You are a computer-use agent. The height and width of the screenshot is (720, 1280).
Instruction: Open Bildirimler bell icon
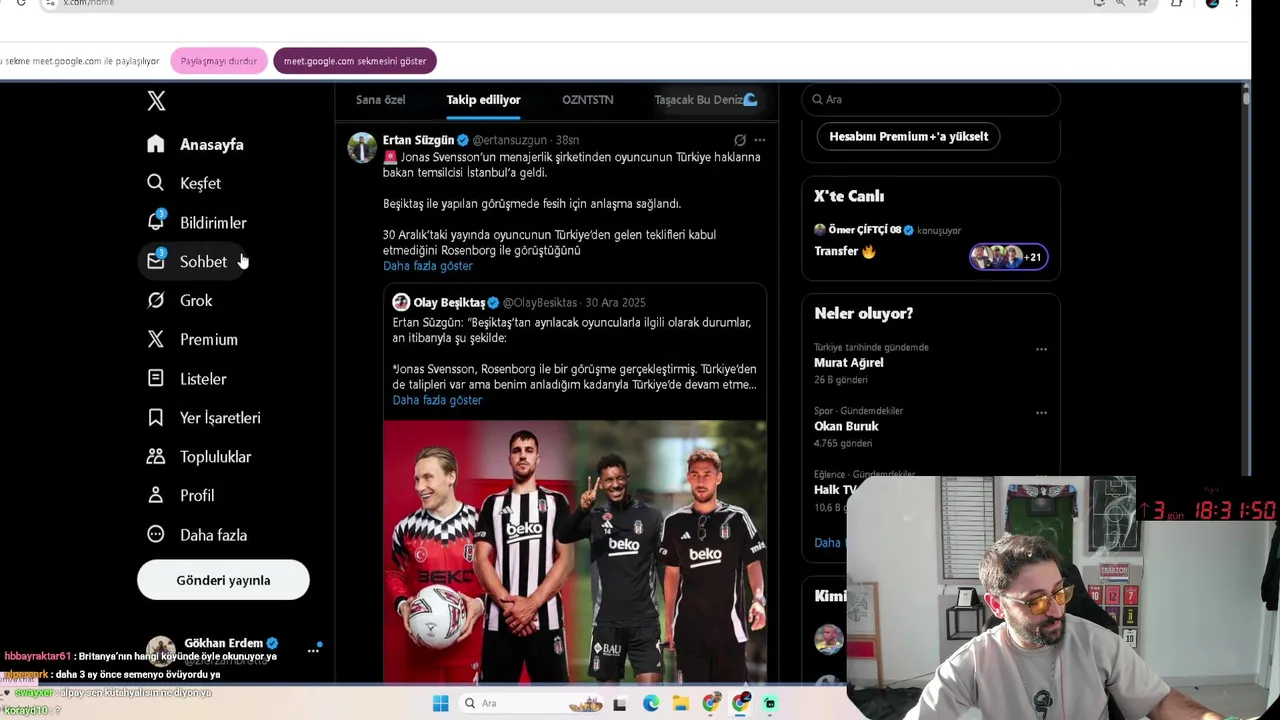pyautogui.click(x=155, y=222)
